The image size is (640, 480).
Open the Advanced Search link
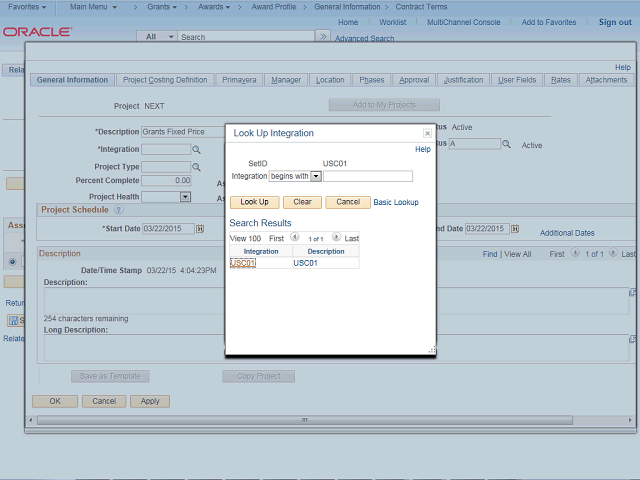364,38
